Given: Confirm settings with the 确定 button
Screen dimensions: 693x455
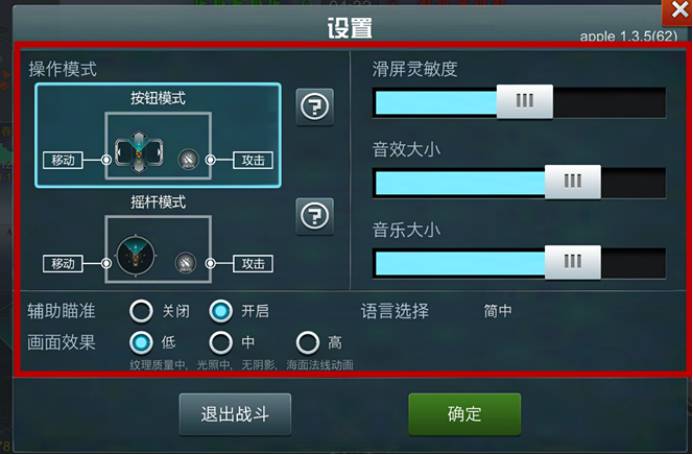Looking at the screenshot, I should [x=465, y=414].
